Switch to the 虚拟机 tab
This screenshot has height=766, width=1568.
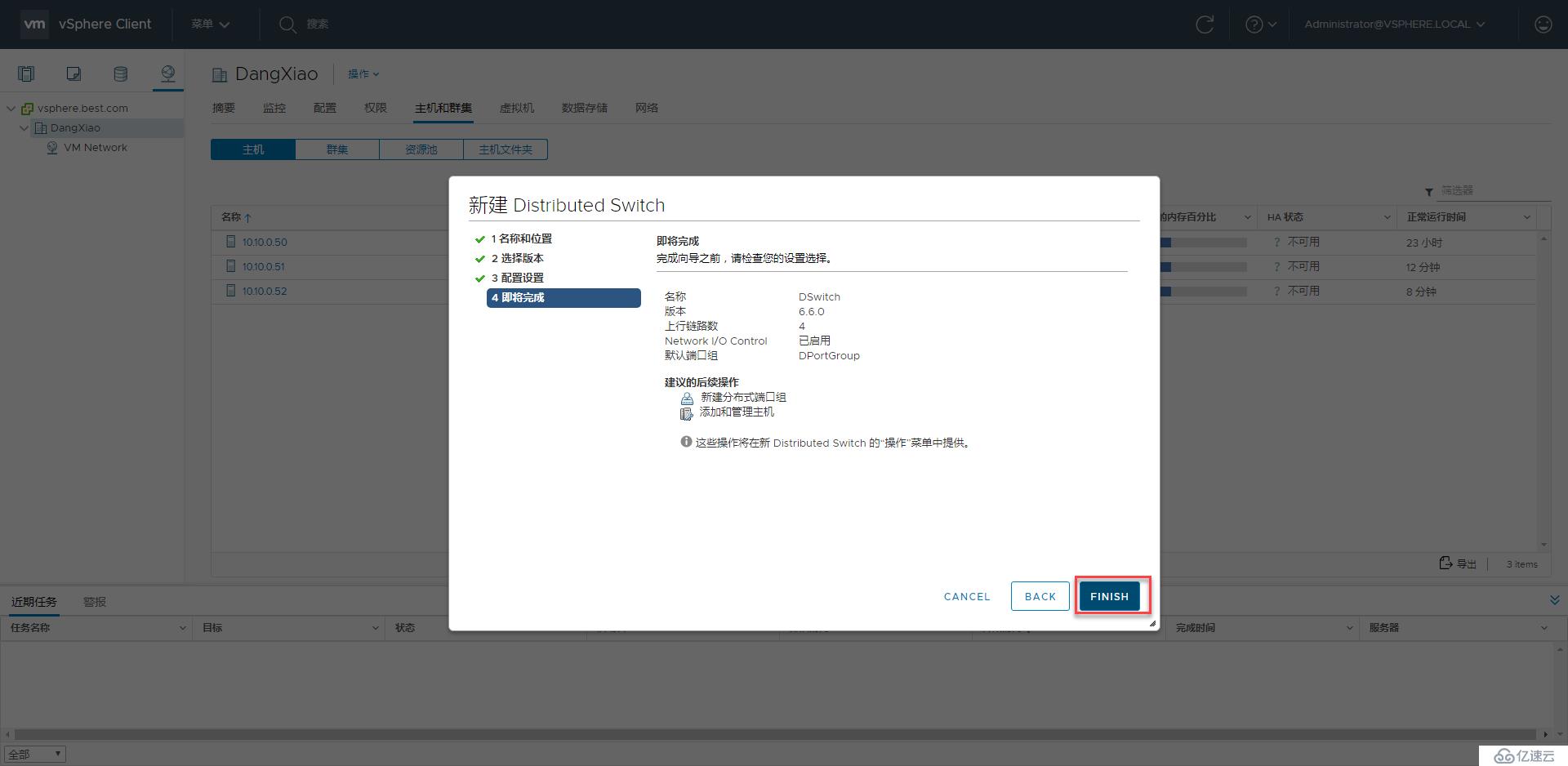click(x=517, y=108)
